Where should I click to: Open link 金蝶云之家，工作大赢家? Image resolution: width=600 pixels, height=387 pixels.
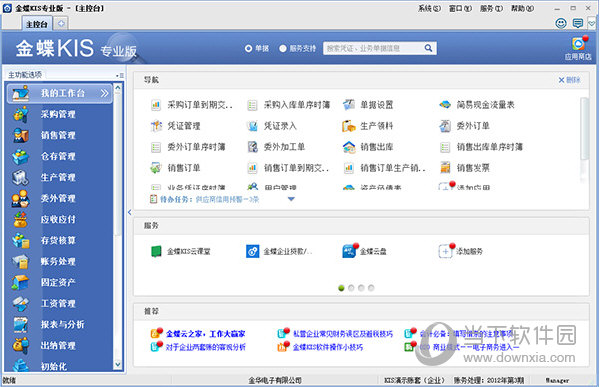205,334
